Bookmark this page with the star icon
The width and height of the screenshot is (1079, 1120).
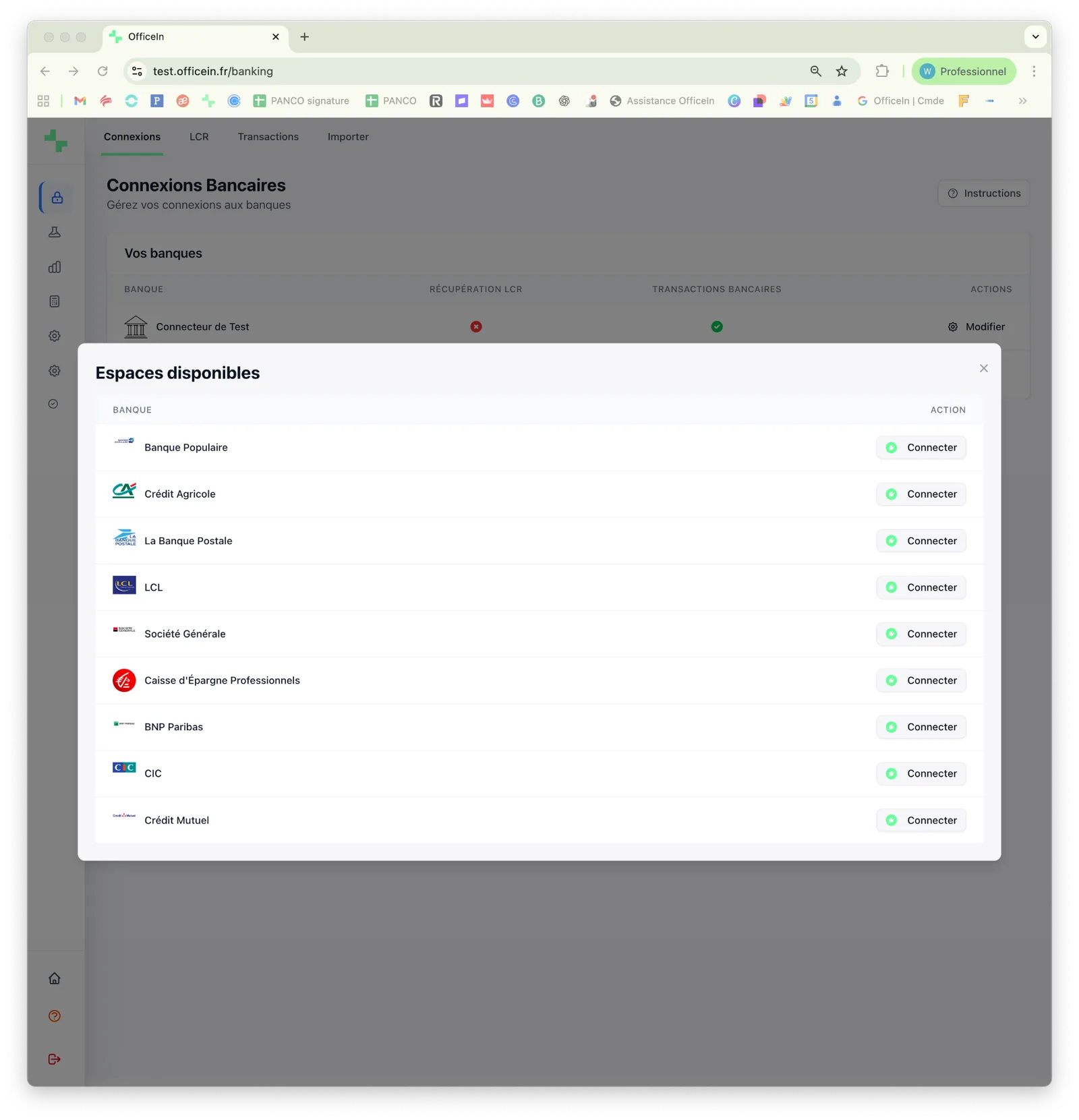[x=842, y=71]
